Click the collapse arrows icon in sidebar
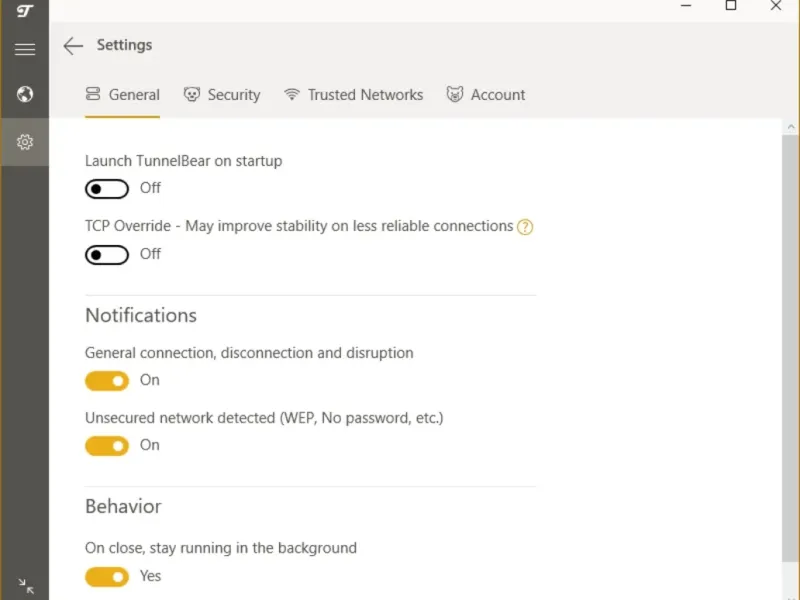The width and height of the screenshot is (800, 600). 26,586
